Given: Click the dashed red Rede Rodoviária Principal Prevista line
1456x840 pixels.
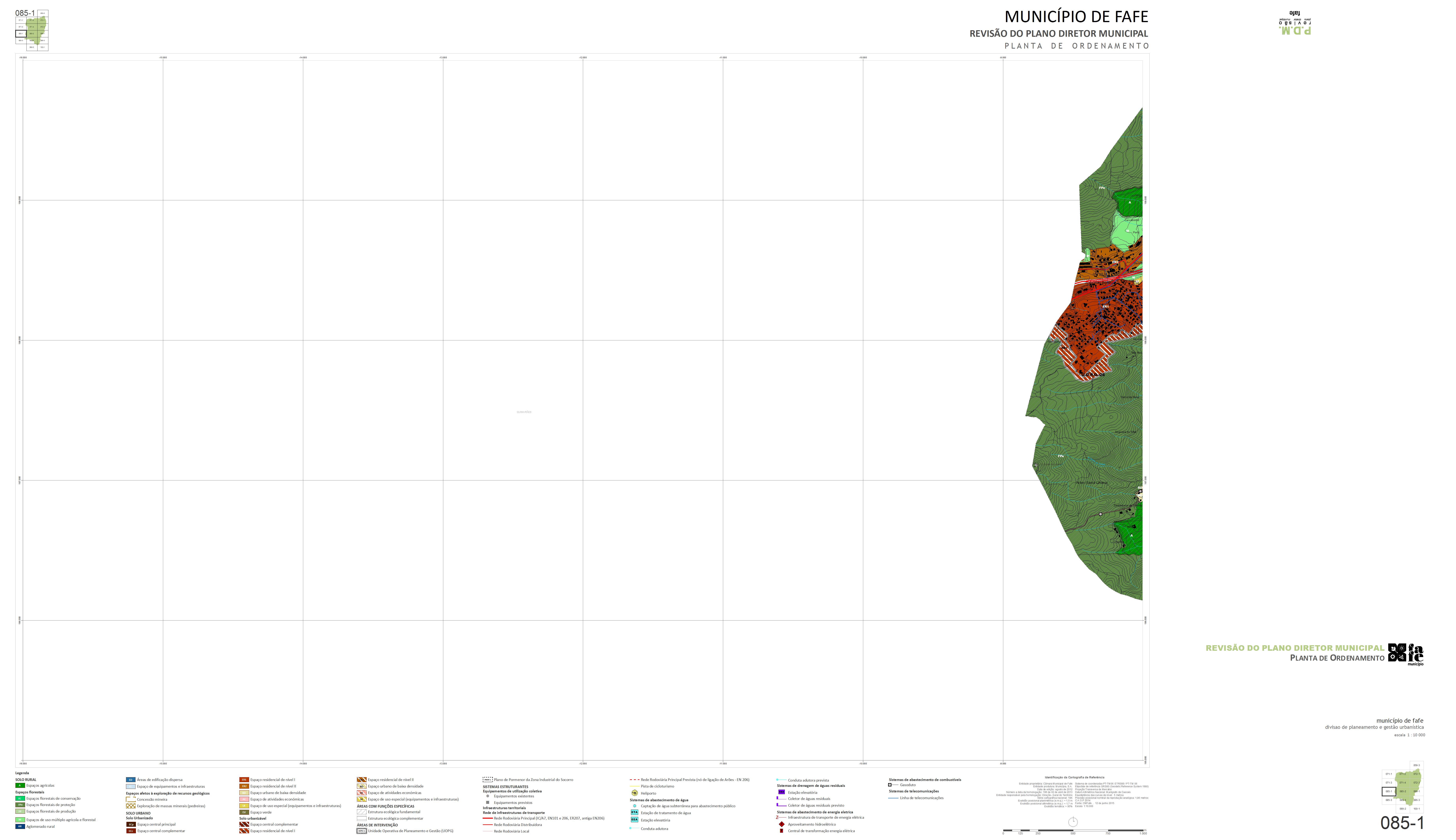Looking at the screenshot, I should pyautogui.click(x=634, y=779).
